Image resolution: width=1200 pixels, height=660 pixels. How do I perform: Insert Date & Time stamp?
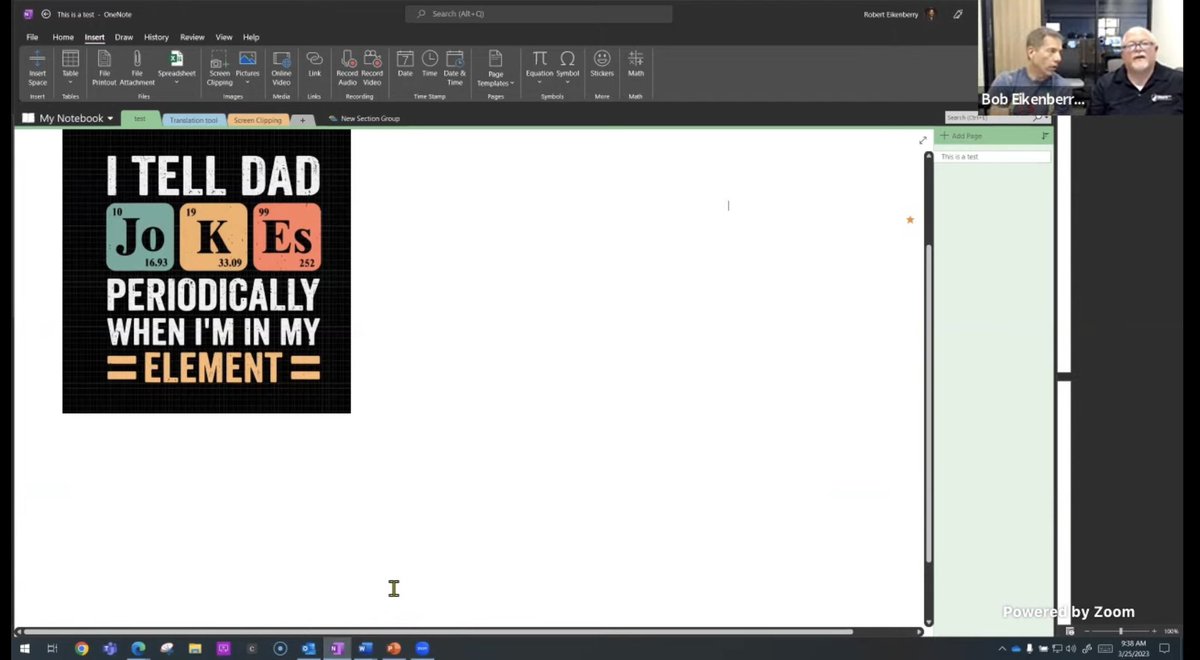click(x=454, y=68)
